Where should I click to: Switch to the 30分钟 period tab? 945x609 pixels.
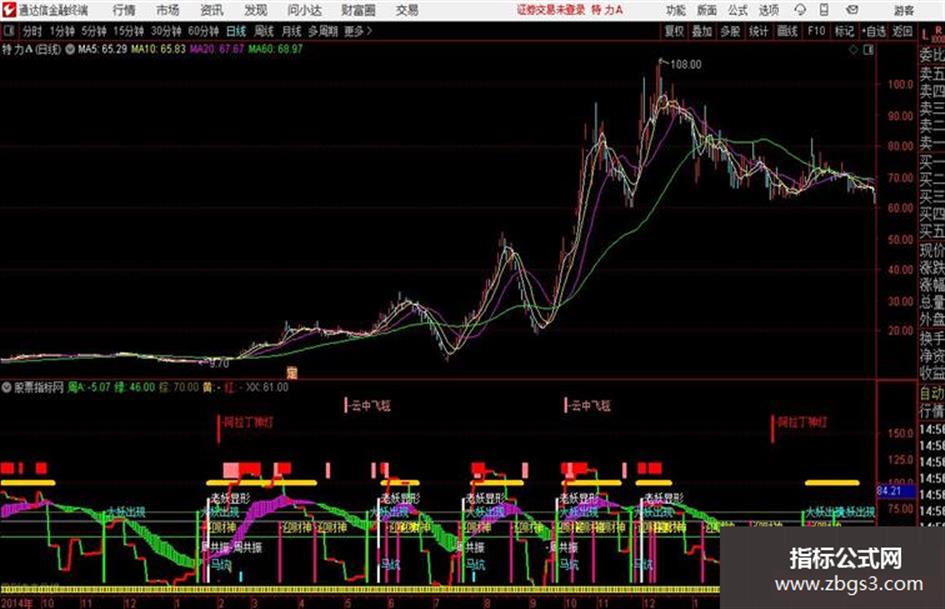[x=166, y=31]
